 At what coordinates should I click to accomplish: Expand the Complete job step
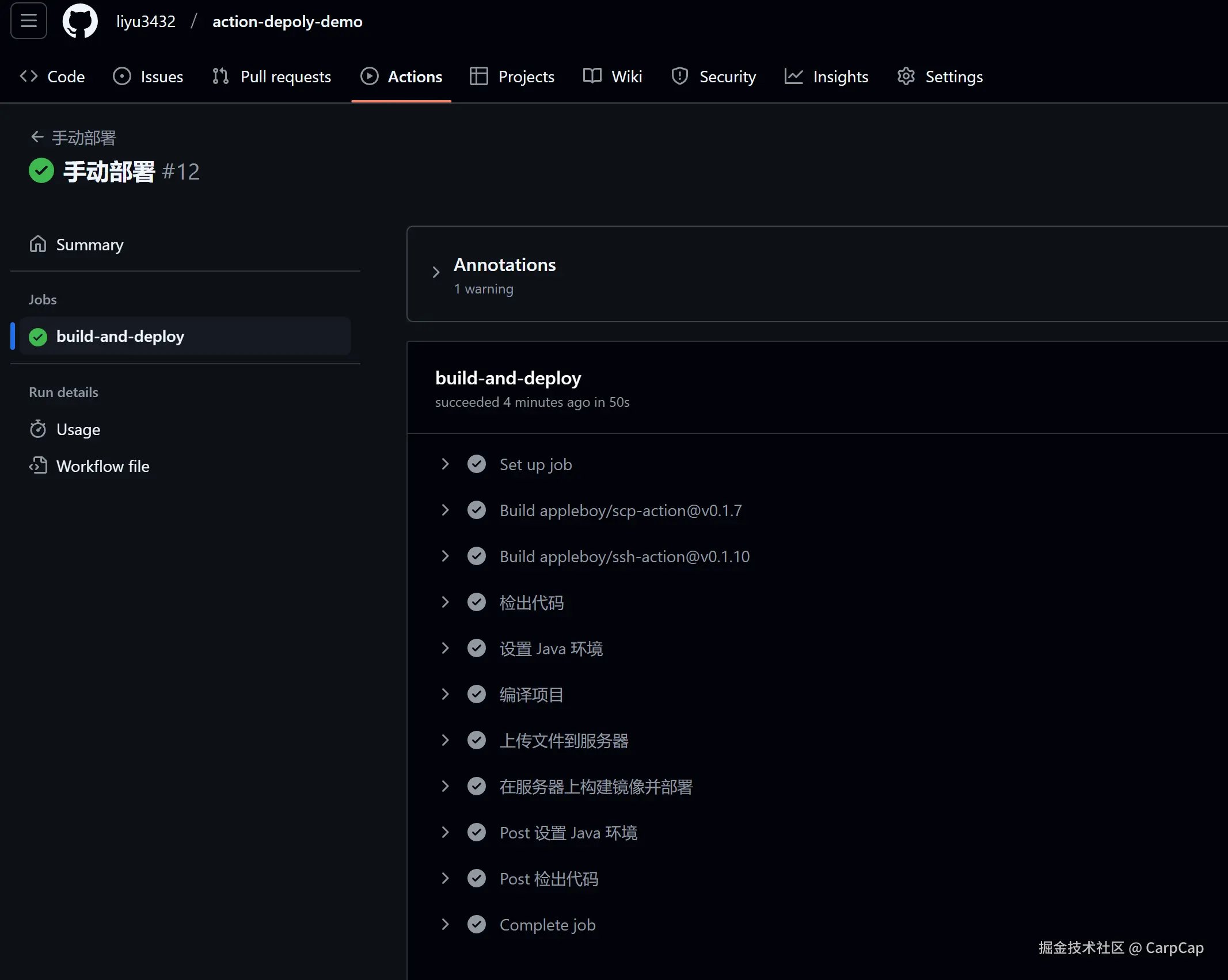click(445, 924)
